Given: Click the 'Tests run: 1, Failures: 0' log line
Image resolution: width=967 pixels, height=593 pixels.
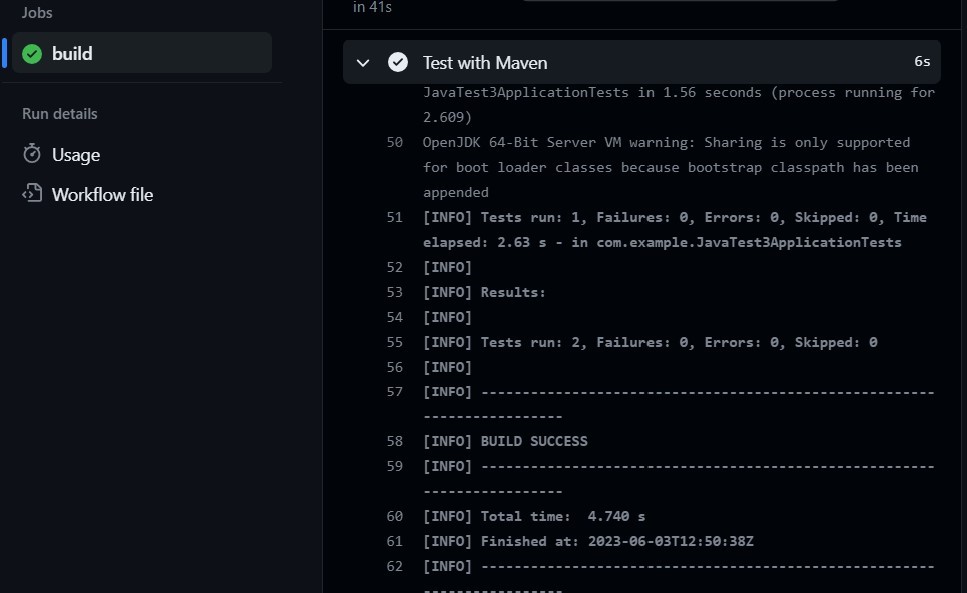Looking at the screenshot, I should tap(675, 230).
